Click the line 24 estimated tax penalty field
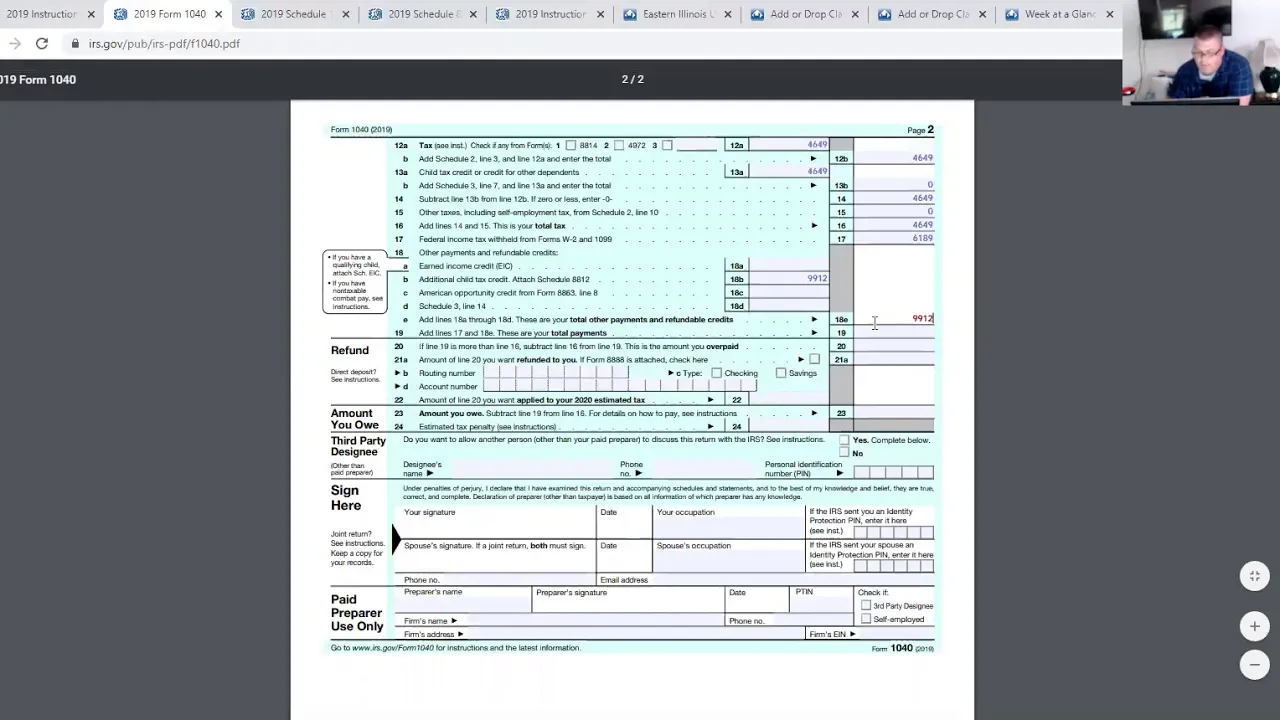This screenshot has height=720, width=1280. pos(789,426)
